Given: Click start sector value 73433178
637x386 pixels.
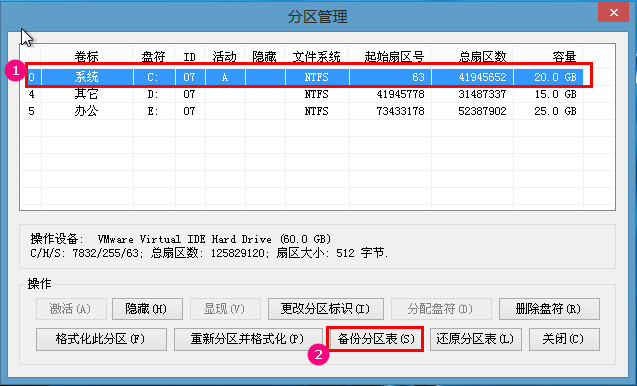Looking at the screenshot, I should click(x=400, y=111).
